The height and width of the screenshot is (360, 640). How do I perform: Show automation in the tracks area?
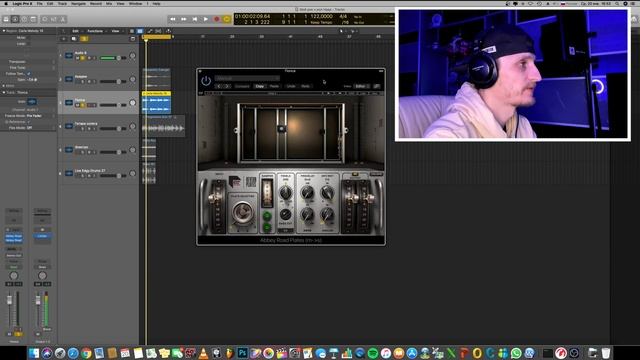point(150,31)
